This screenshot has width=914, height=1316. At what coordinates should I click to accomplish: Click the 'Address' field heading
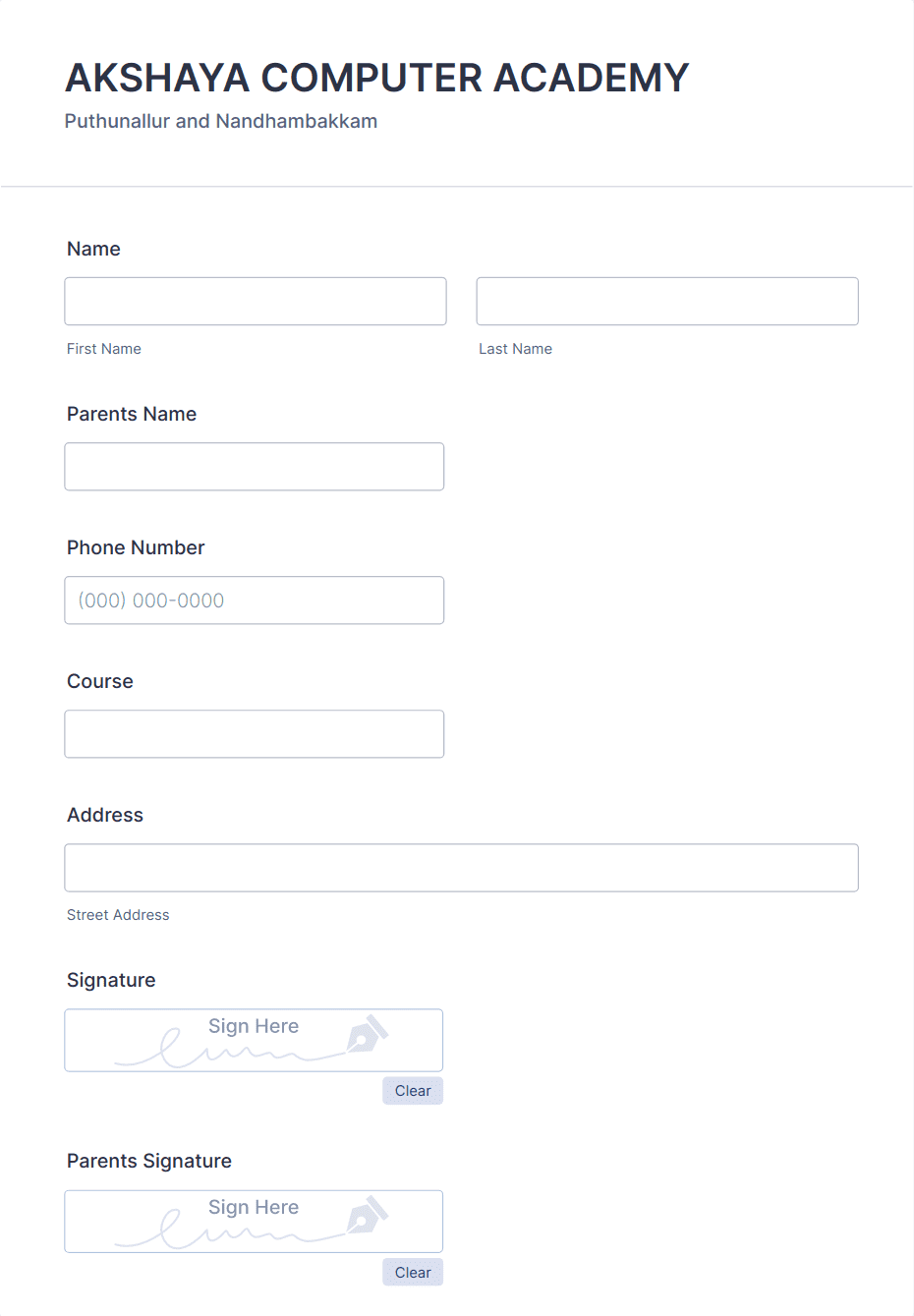(x=104, y=815)
